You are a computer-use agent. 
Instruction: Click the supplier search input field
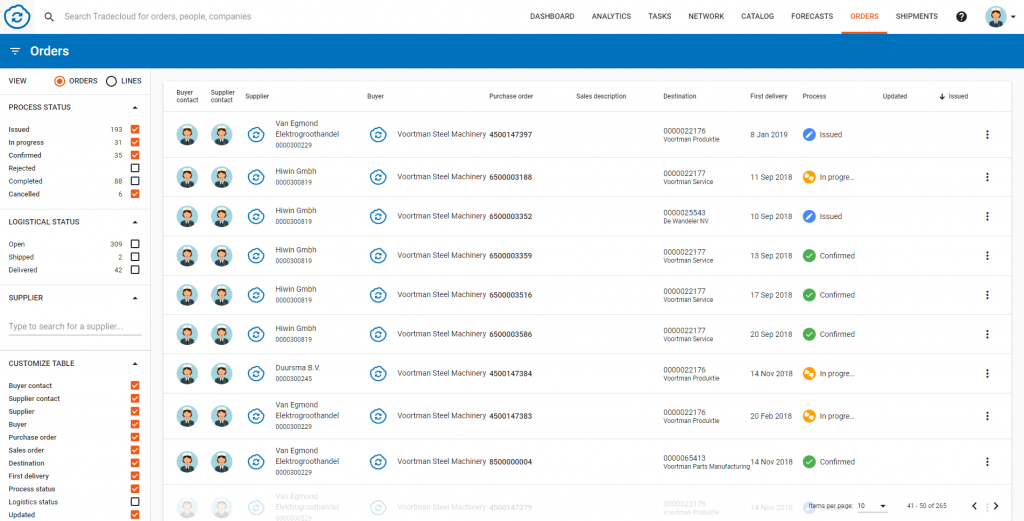74,326
